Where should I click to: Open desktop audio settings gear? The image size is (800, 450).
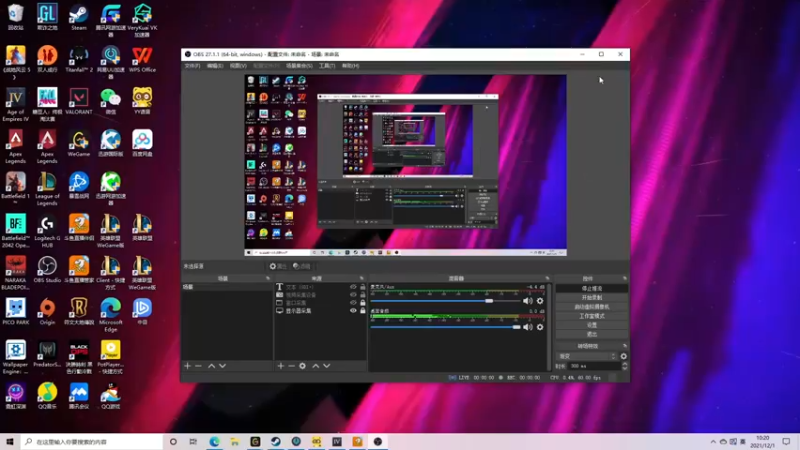540,327
